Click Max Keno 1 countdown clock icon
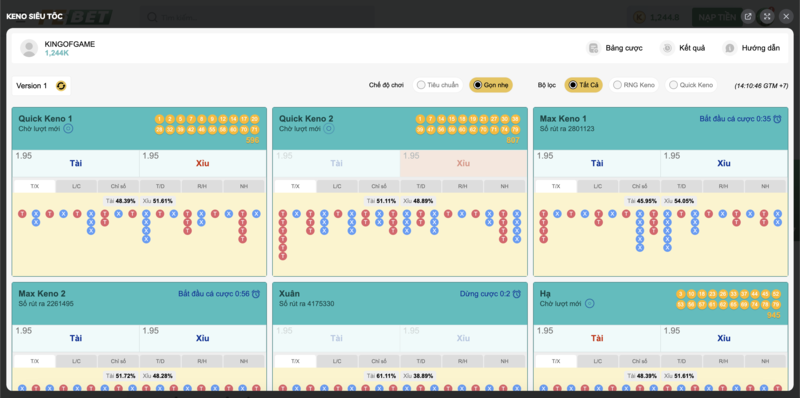Viewport: 800px width, 398px height. coord(777,119)
